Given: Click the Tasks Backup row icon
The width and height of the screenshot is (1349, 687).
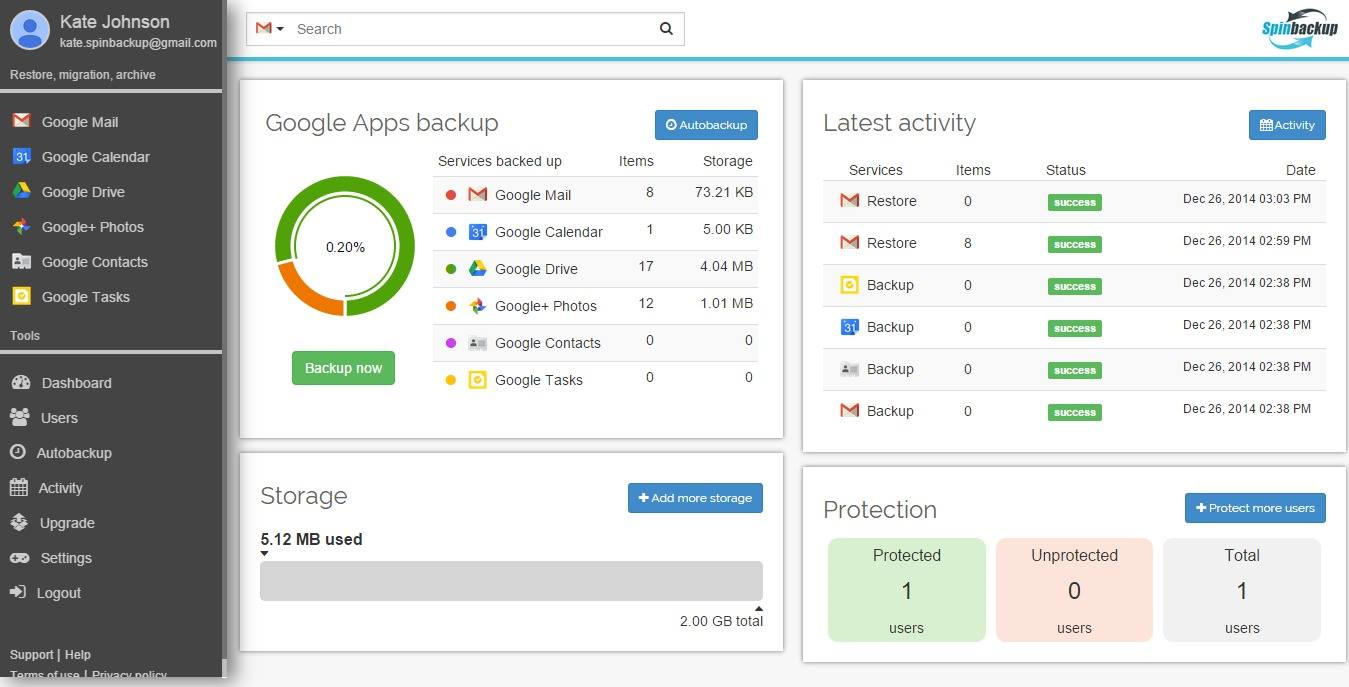Looking at the screenshot, I should tap(849, 285).
